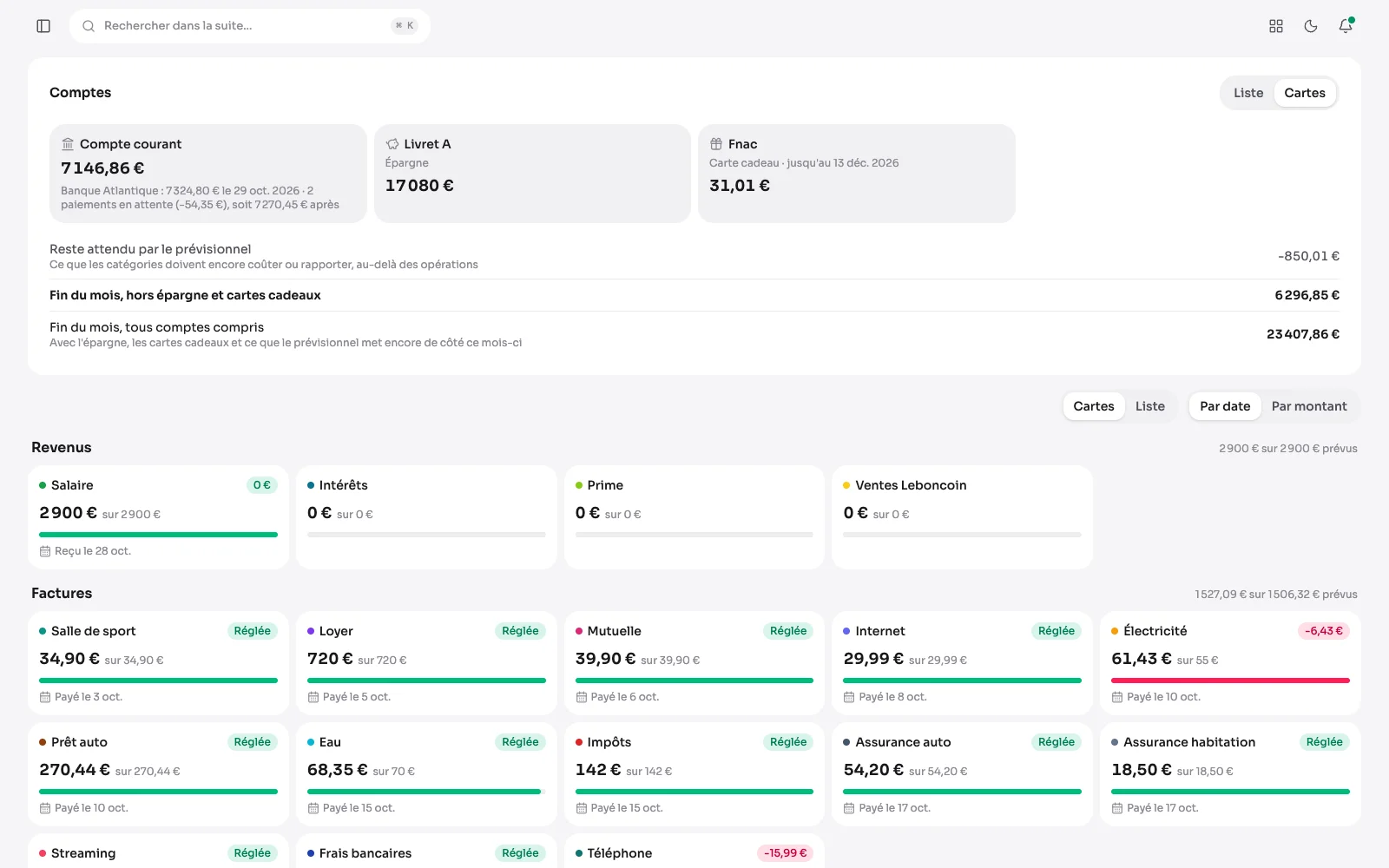1389x868 pixels.
Task: Open the Mutuelle bill card
Action: pyautogui.click(x=694, y=663)
